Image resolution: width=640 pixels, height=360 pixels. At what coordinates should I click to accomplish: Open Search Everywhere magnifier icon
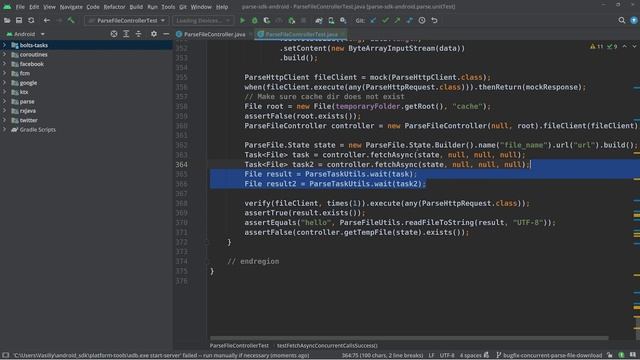click(x=622, y=20)
